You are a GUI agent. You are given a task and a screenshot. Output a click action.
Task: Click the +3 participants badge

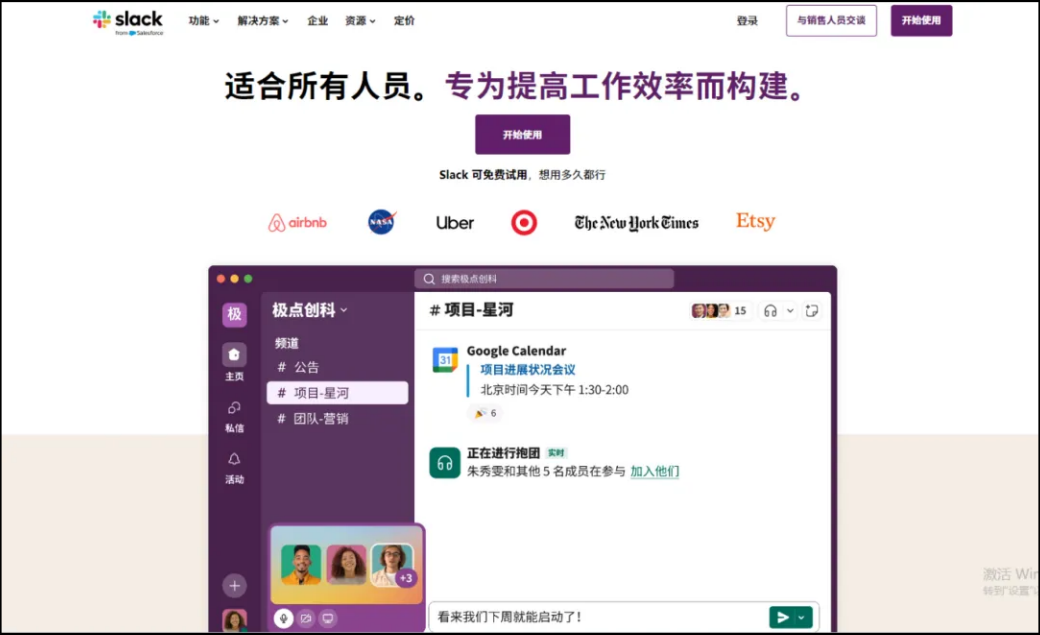406,578
